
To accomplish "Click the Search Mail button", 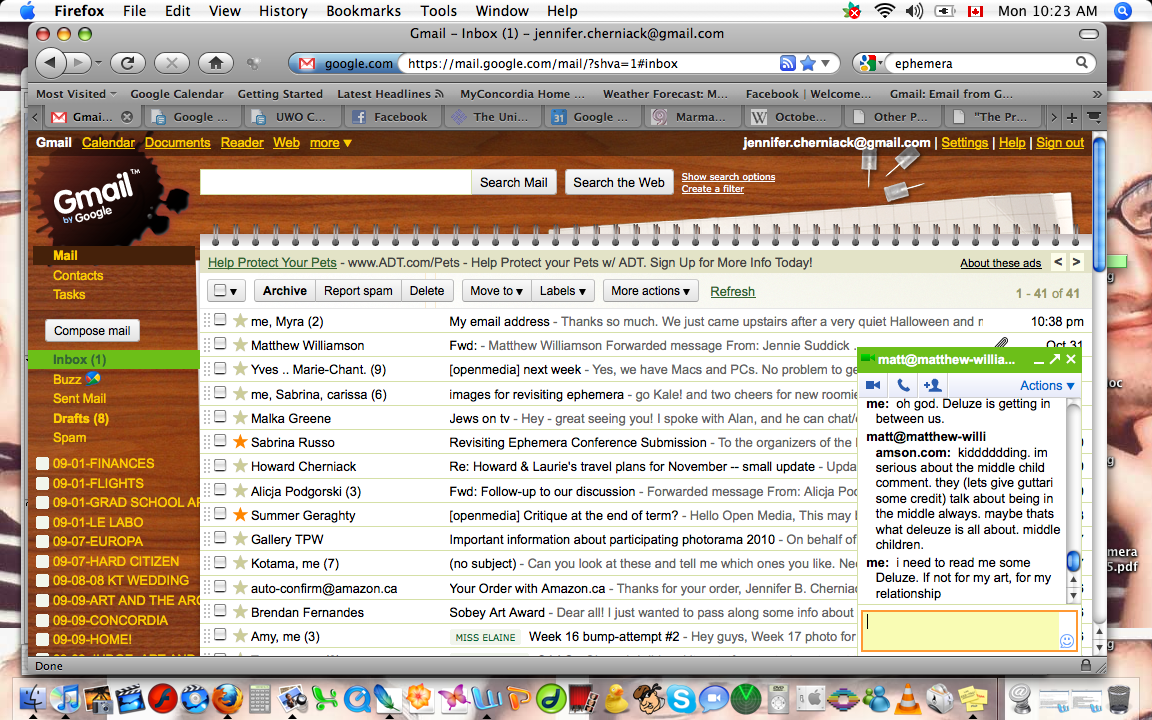I will [x=514, y=182].
